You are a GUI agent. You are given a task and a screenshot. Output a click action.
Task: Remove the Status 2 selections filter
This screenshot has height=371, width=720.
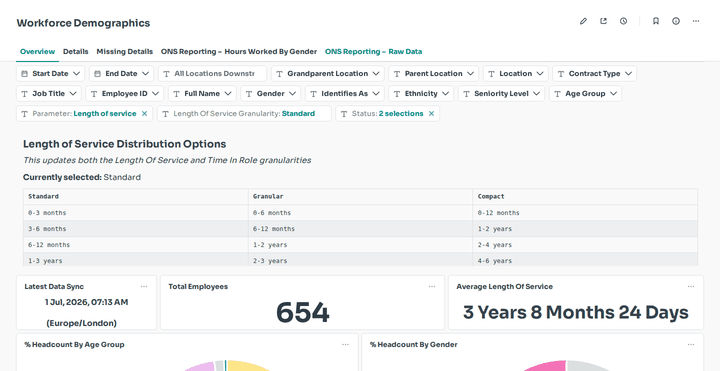[431, 113]
